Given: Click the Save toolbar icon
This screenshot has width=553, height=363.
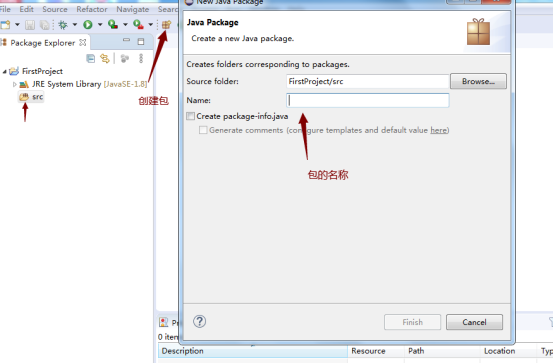Looking at the screenshot, I should tap(30, 25).
